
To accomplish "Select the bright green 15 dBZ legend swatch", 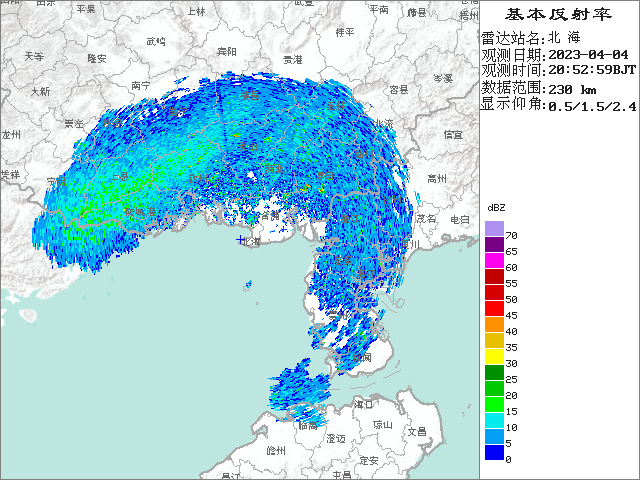I will coord(494,405).
